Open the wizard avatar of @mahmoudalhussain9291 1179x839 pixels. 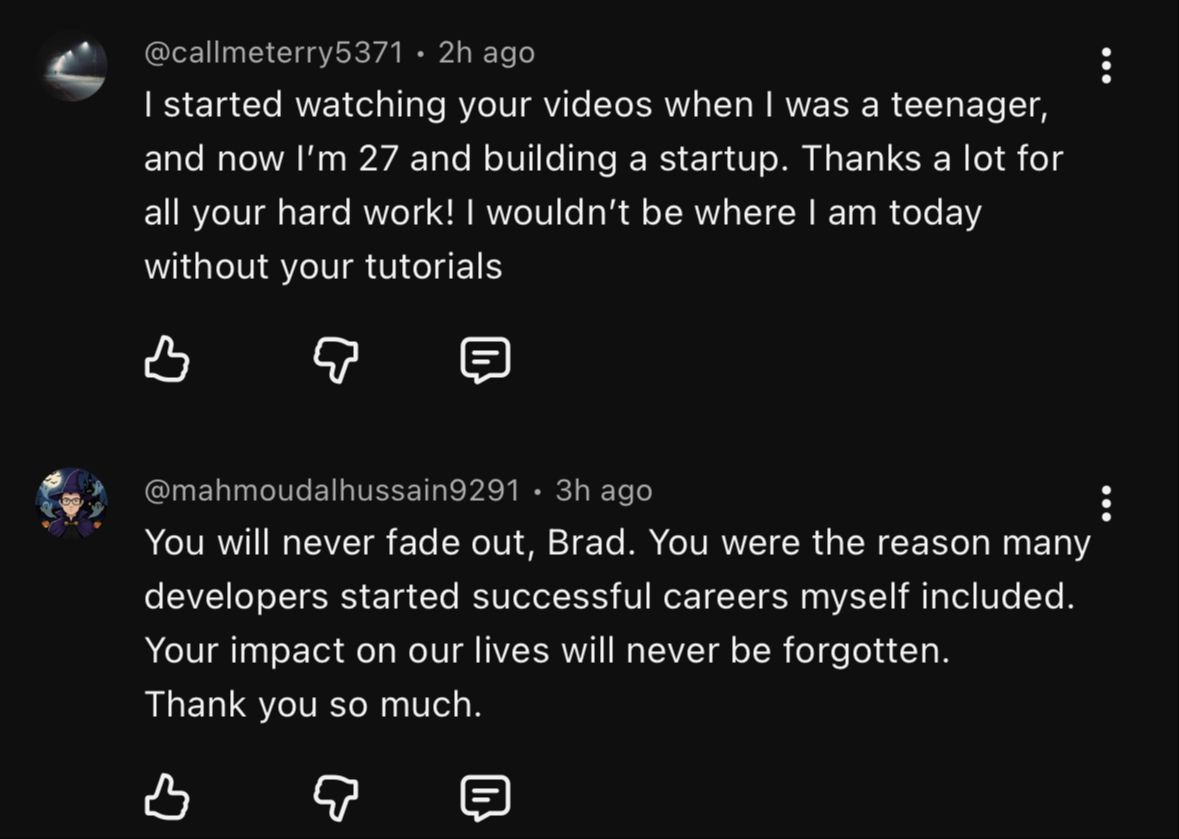[x=71, y=503]
